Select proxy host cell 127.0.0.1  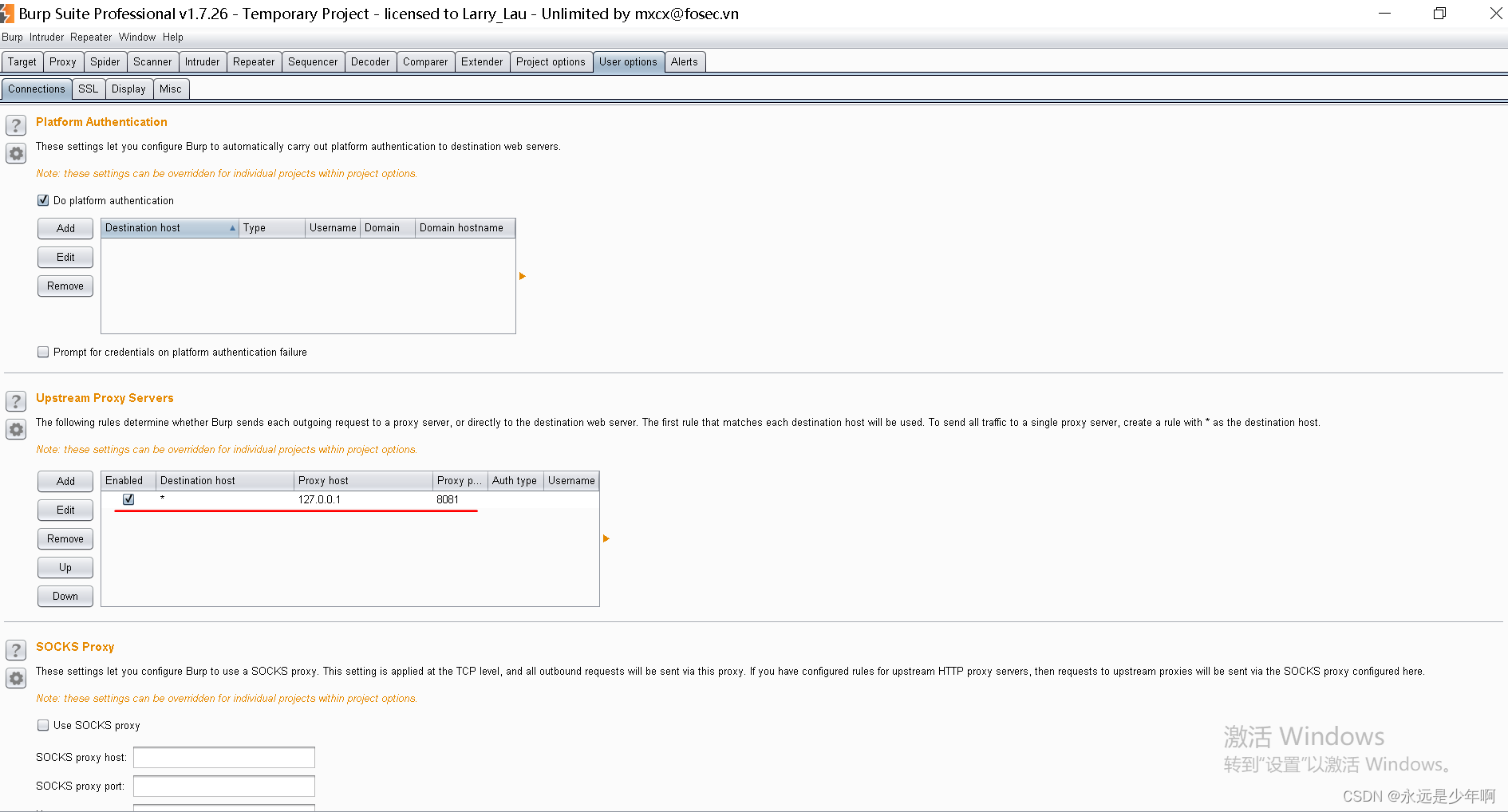coord(363,499)
